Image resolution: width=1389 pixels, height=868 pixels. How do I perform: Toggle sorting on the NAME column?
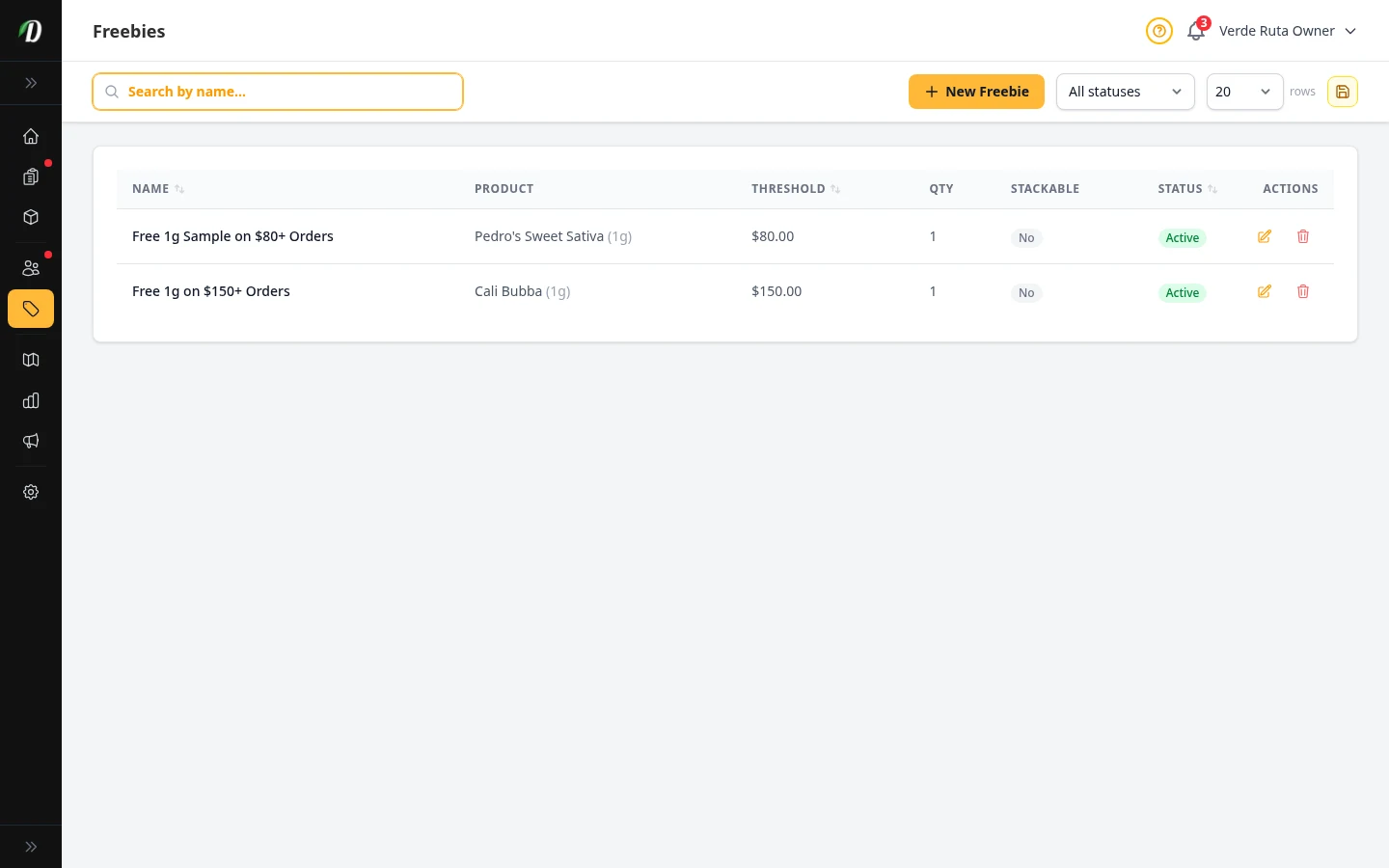click(177, 189)
